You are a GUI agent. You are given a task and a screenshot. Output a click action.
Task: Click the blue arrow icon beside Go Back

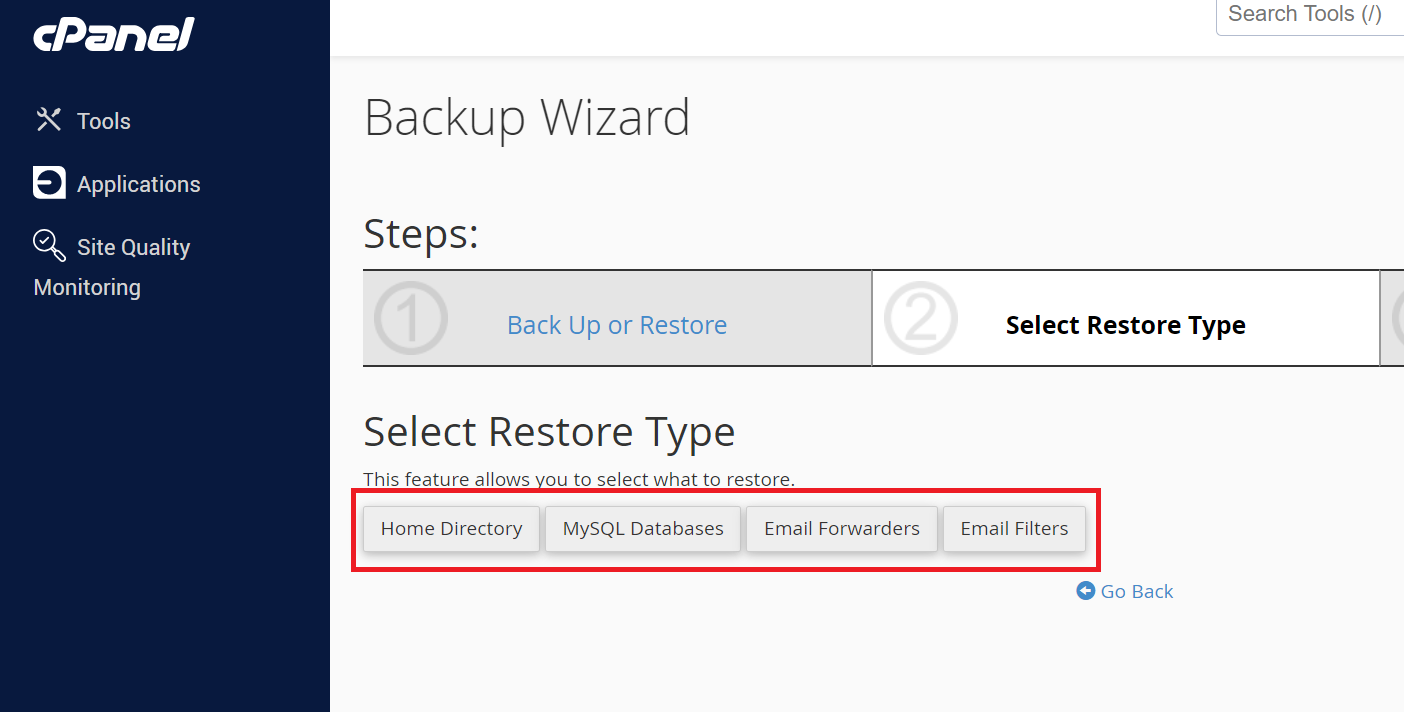(x=1086, y=591)
